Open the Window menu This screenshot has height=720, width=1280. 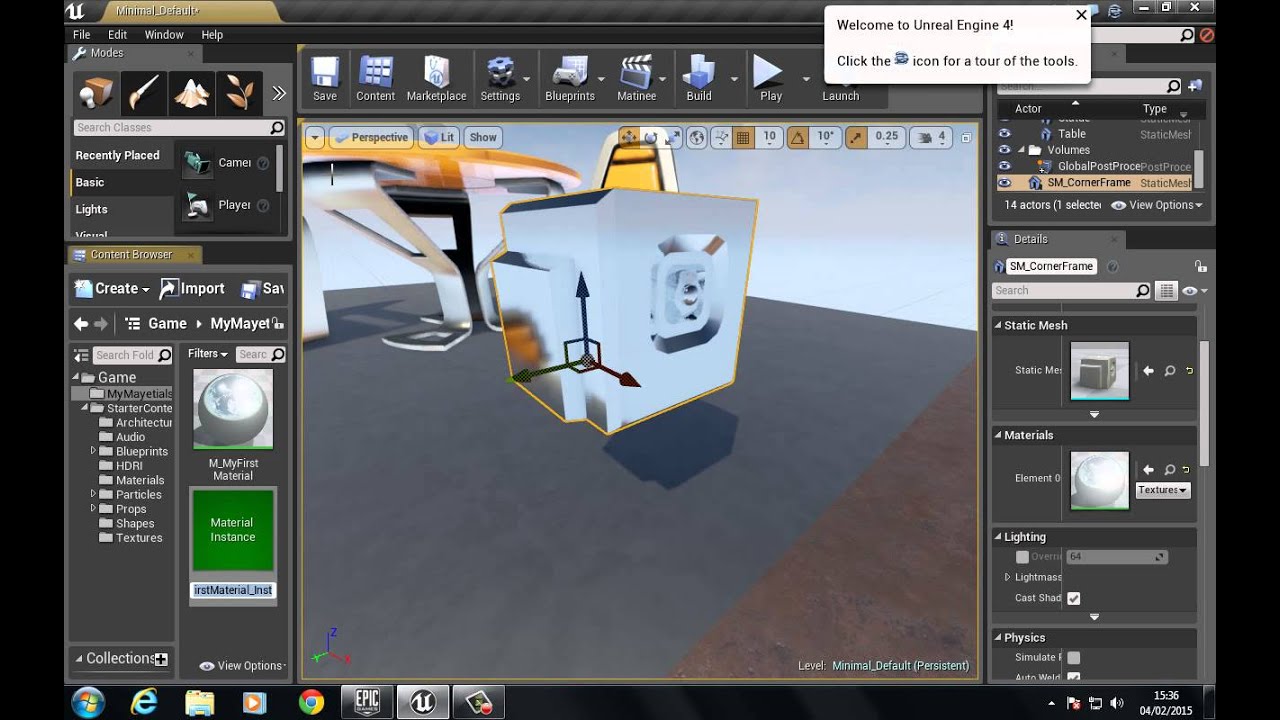coord(164,34)
